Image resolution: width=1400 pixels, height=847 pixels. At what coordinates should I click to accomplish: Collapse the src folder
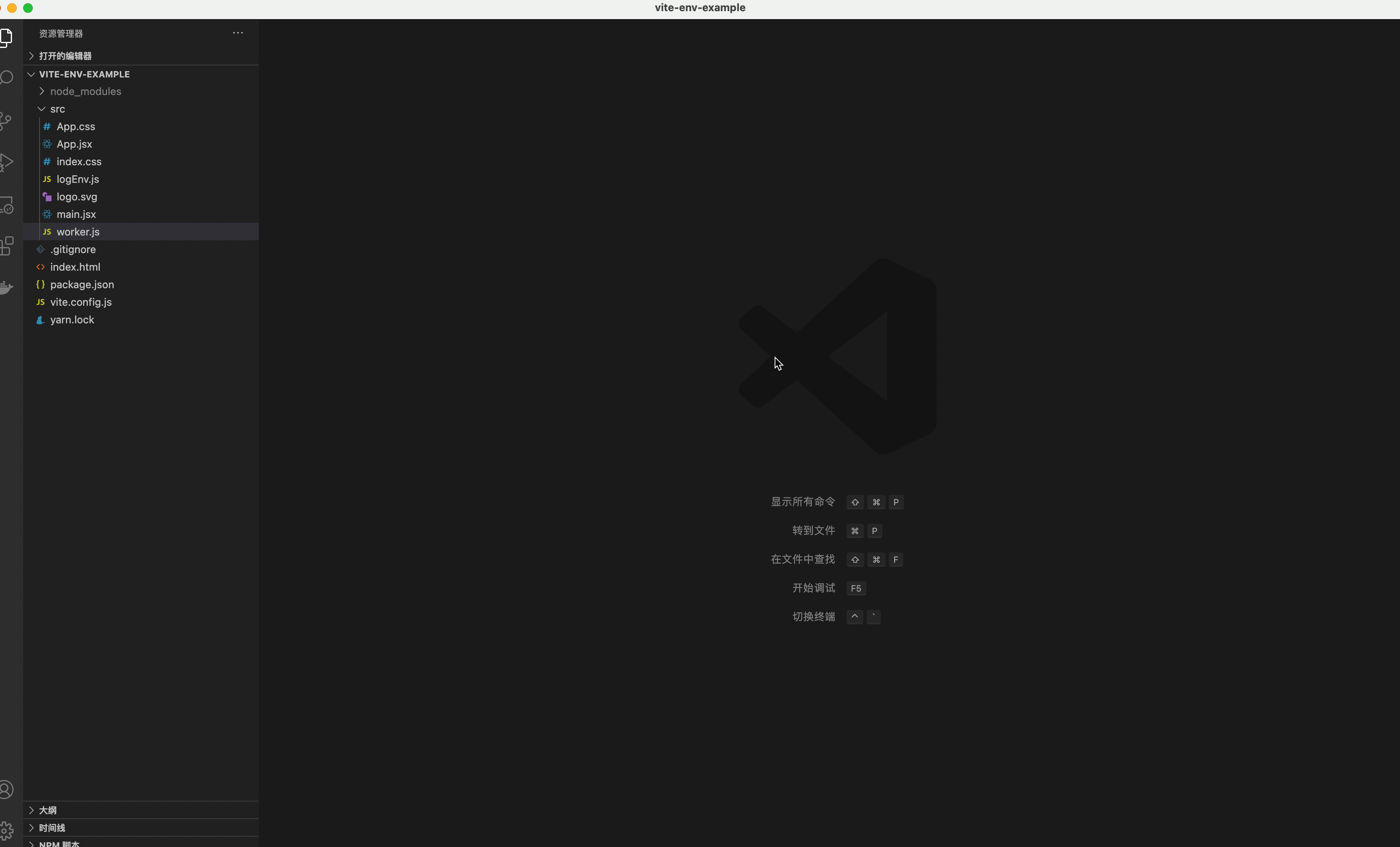57,109
